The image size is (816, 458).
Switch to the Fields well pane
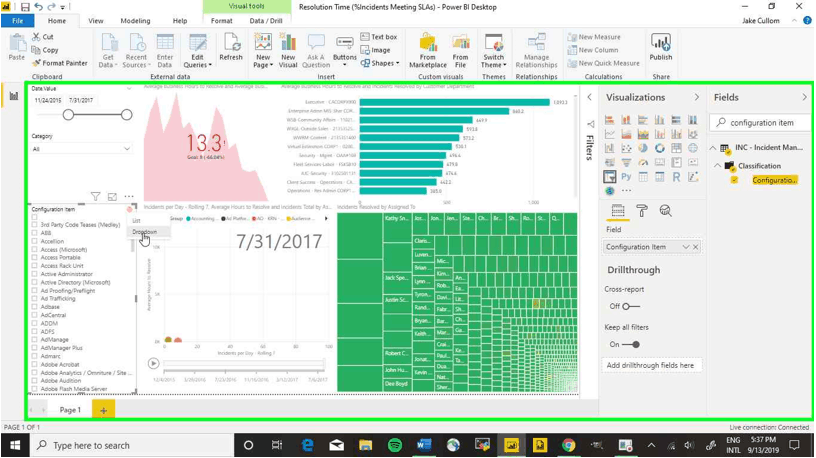tap(618, 211)
